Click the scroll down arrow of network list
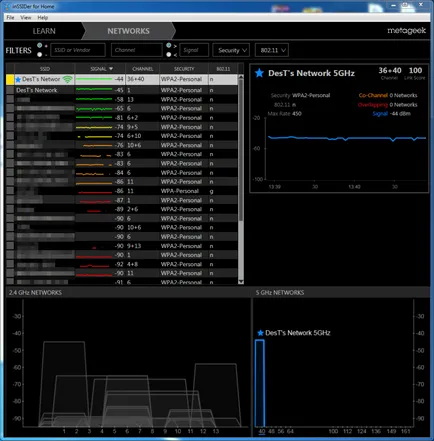 click(x=241, y=282)
